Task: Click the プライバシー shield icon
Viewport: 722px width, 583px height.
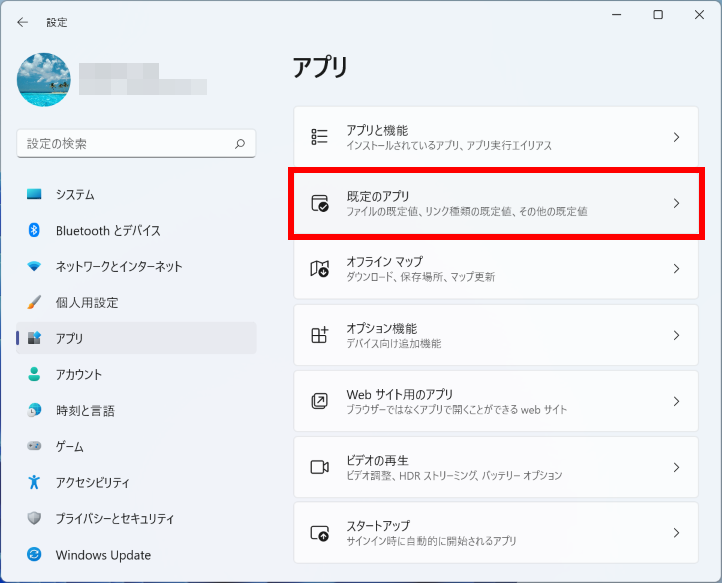Action: 34,518
